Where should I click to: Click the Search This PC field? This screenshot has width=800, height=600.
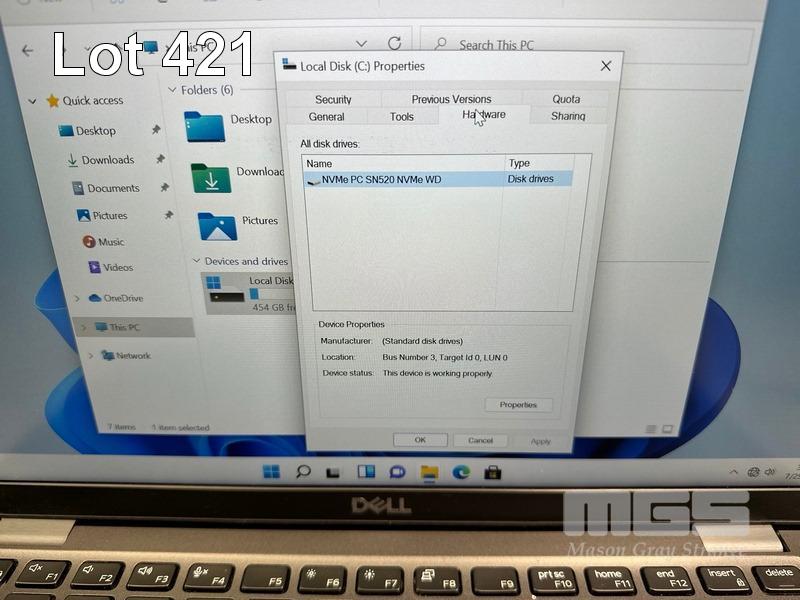(520, 45)
